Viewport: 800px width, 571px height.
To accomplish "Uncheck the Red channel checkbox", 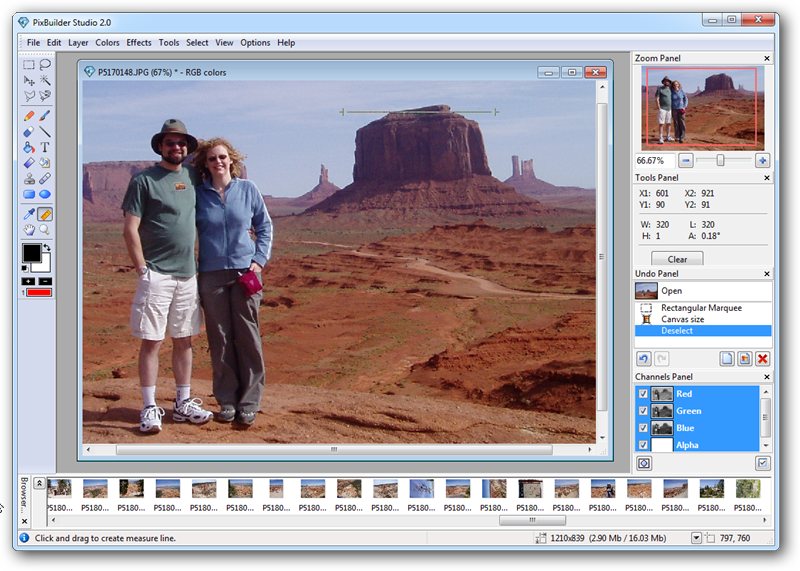I will pos(643,394).
